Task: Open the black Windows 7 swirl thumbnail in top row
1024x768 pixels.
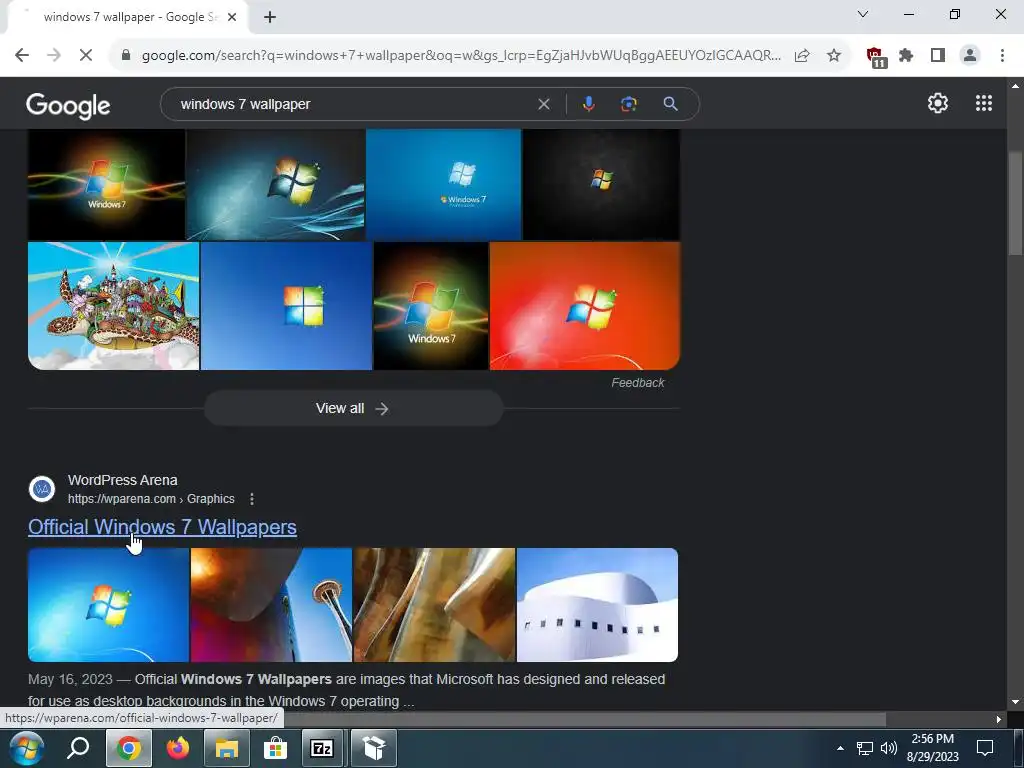Action: (106, 185)
